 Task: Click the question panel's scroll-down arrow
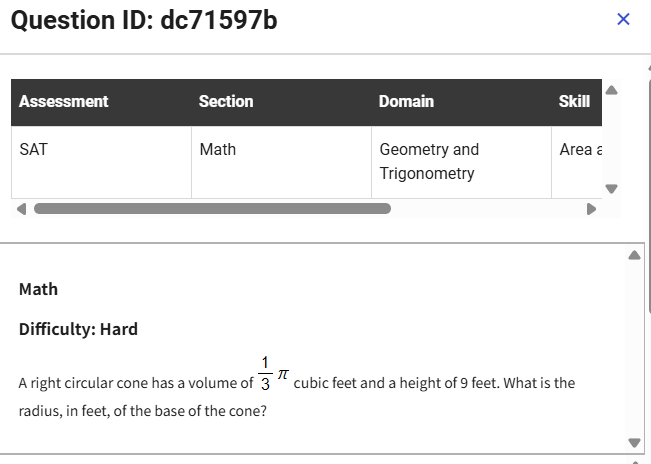click(x=634, y=443)
